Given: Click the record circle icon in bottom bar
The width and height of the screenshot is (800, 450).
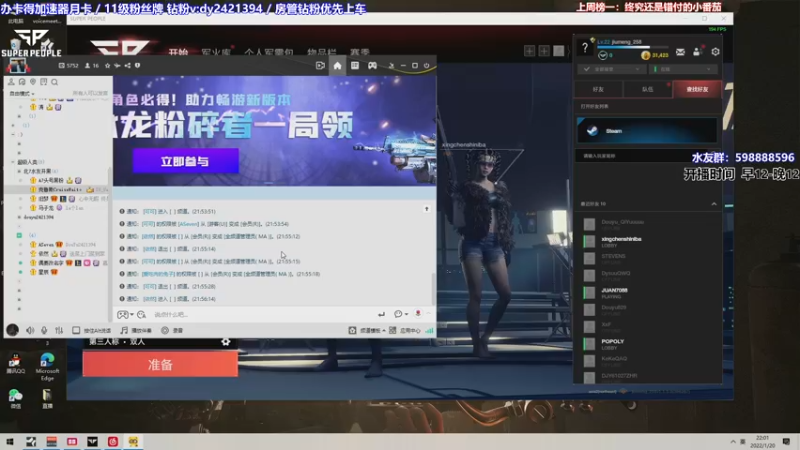Looking at the screenshot, I should 165,331.
